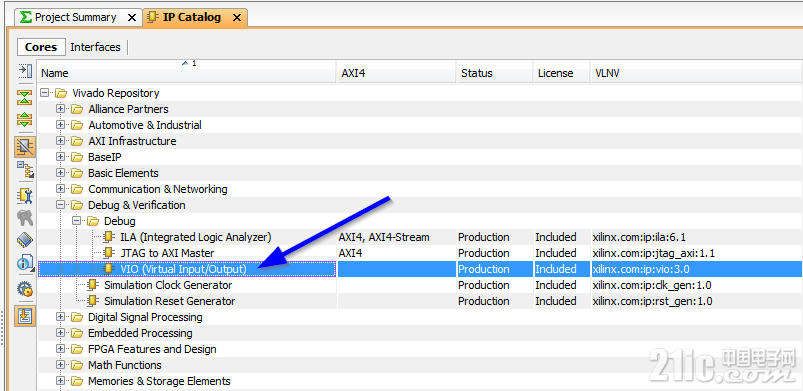Screen dimensions: 803x391
Task: Switch to the Cores view tab
Action: [x=41, y=47]
